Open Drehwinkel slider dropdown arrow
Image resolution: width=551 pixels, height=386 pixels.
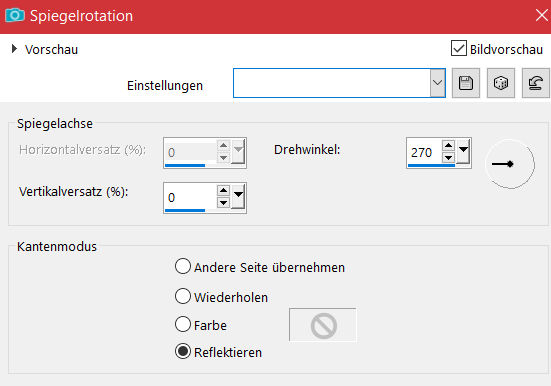[464, 151]
